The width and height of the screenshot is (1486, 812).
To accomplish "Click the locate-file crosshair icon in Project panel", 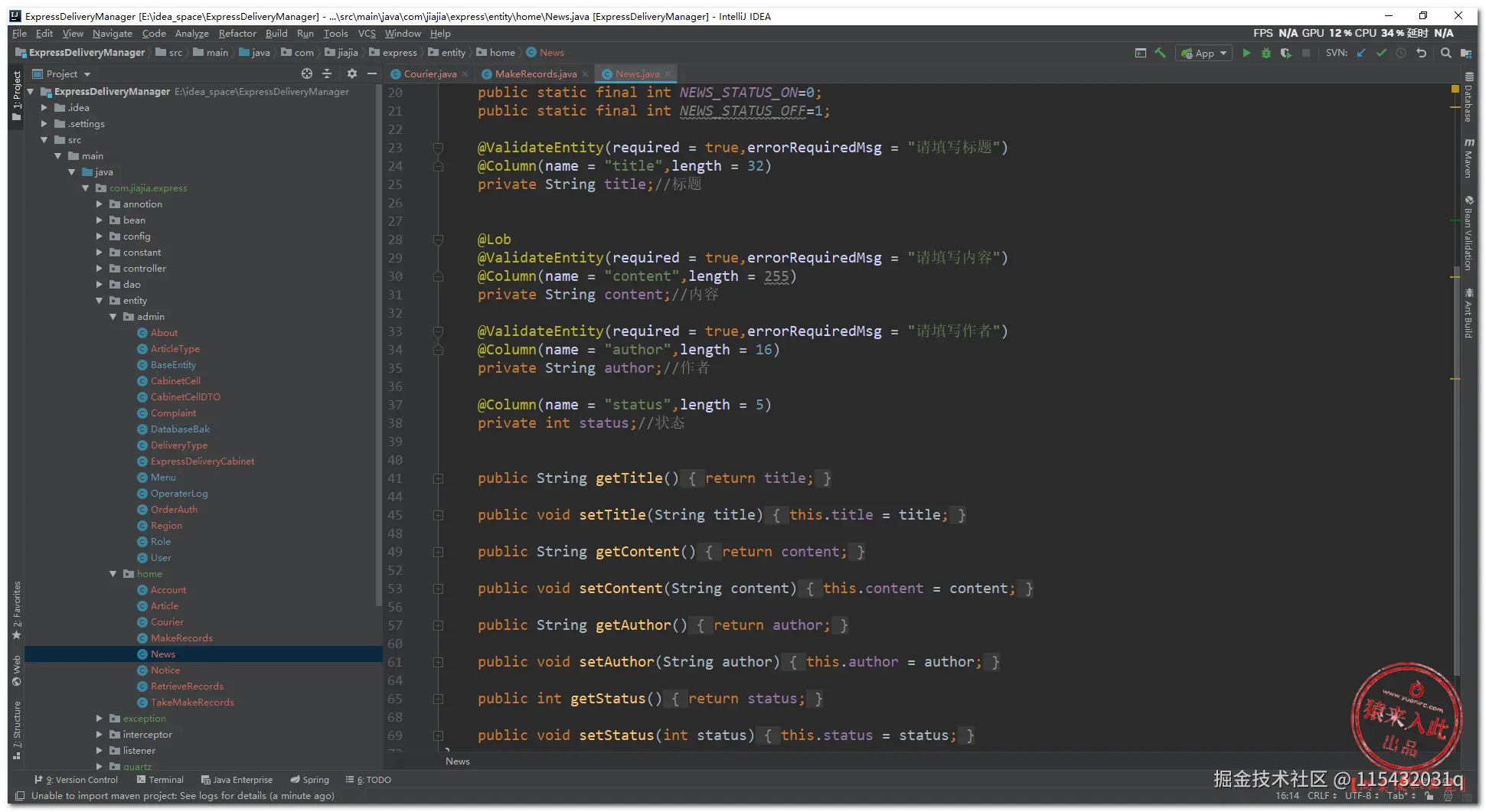I will pyautogui.click(x=307, y=74).
